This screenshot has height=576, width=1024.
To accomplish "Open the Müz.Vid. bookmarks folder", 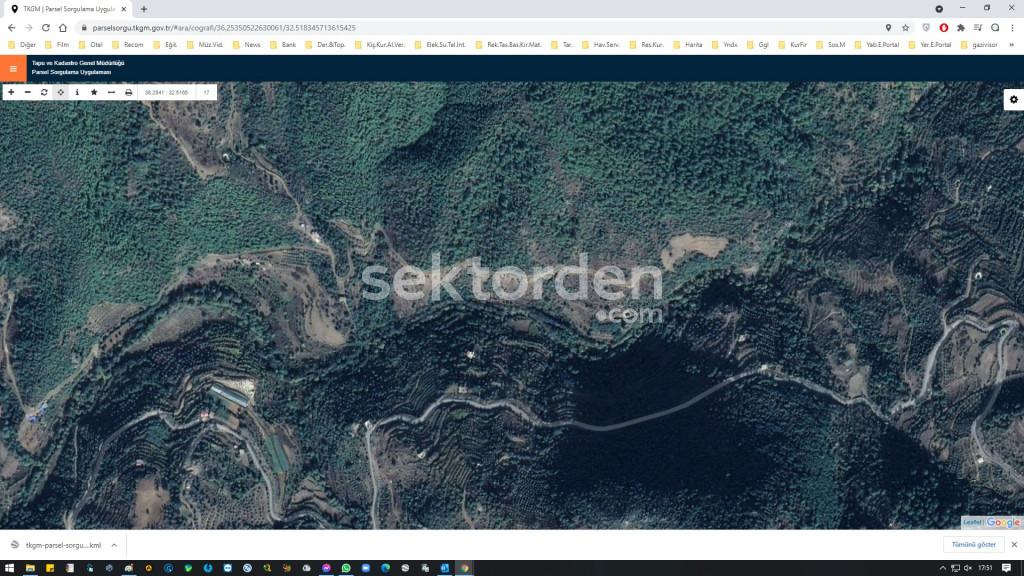I will click(x=205, y=44).
